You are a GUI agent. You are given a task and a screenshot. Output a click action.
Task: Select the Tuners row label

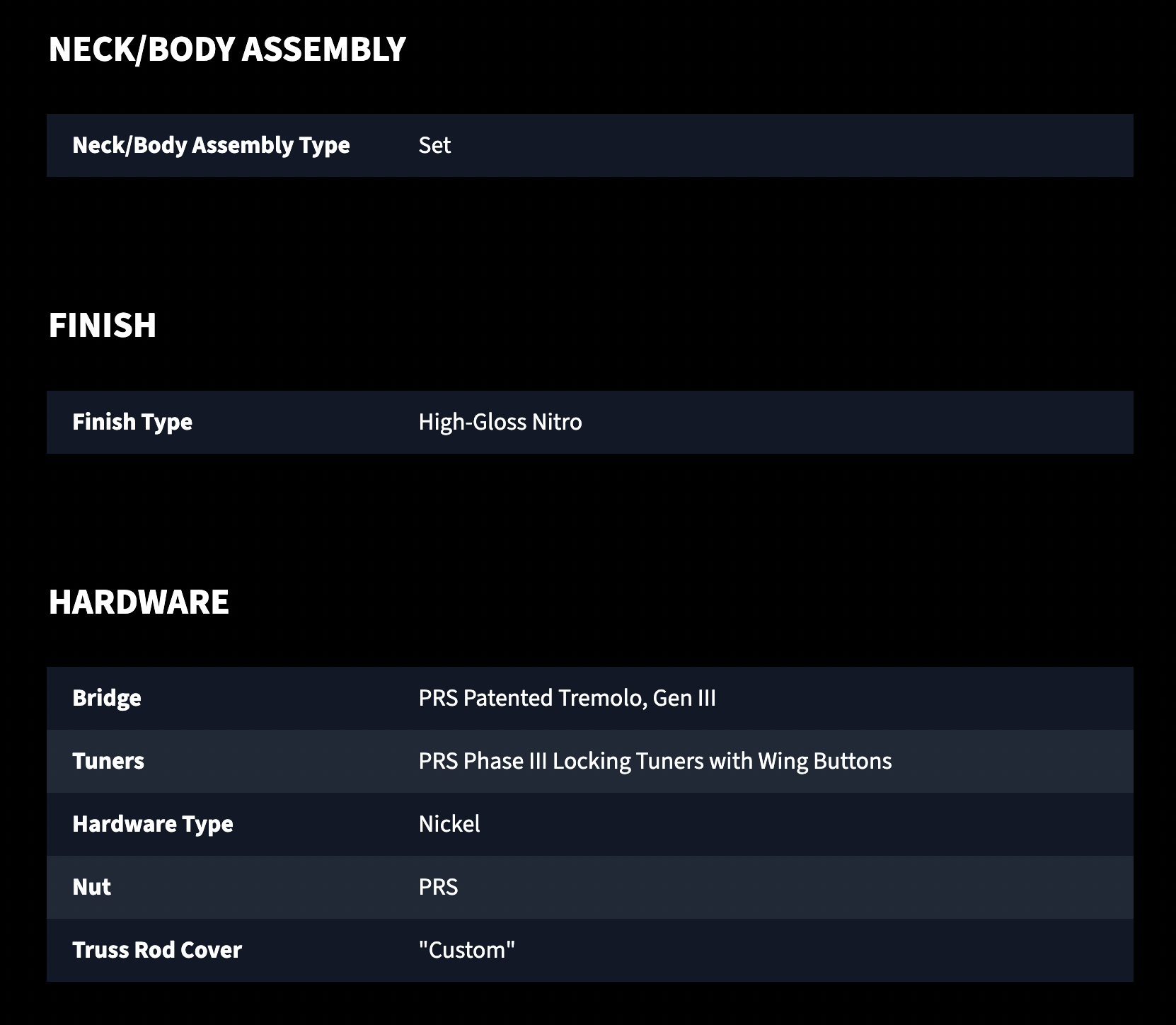pos(108,761)
